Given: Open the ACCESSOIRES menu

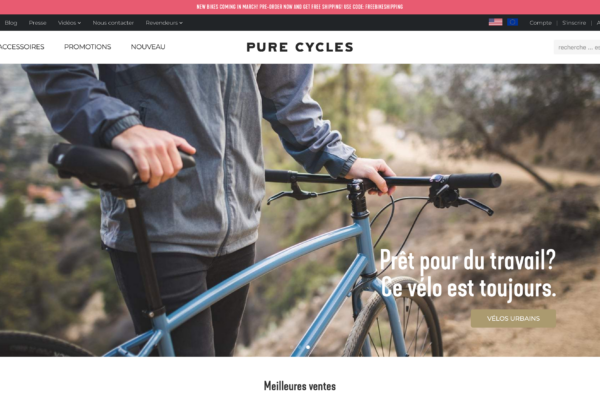Looking at the screenshot, I should coord(22,47).
